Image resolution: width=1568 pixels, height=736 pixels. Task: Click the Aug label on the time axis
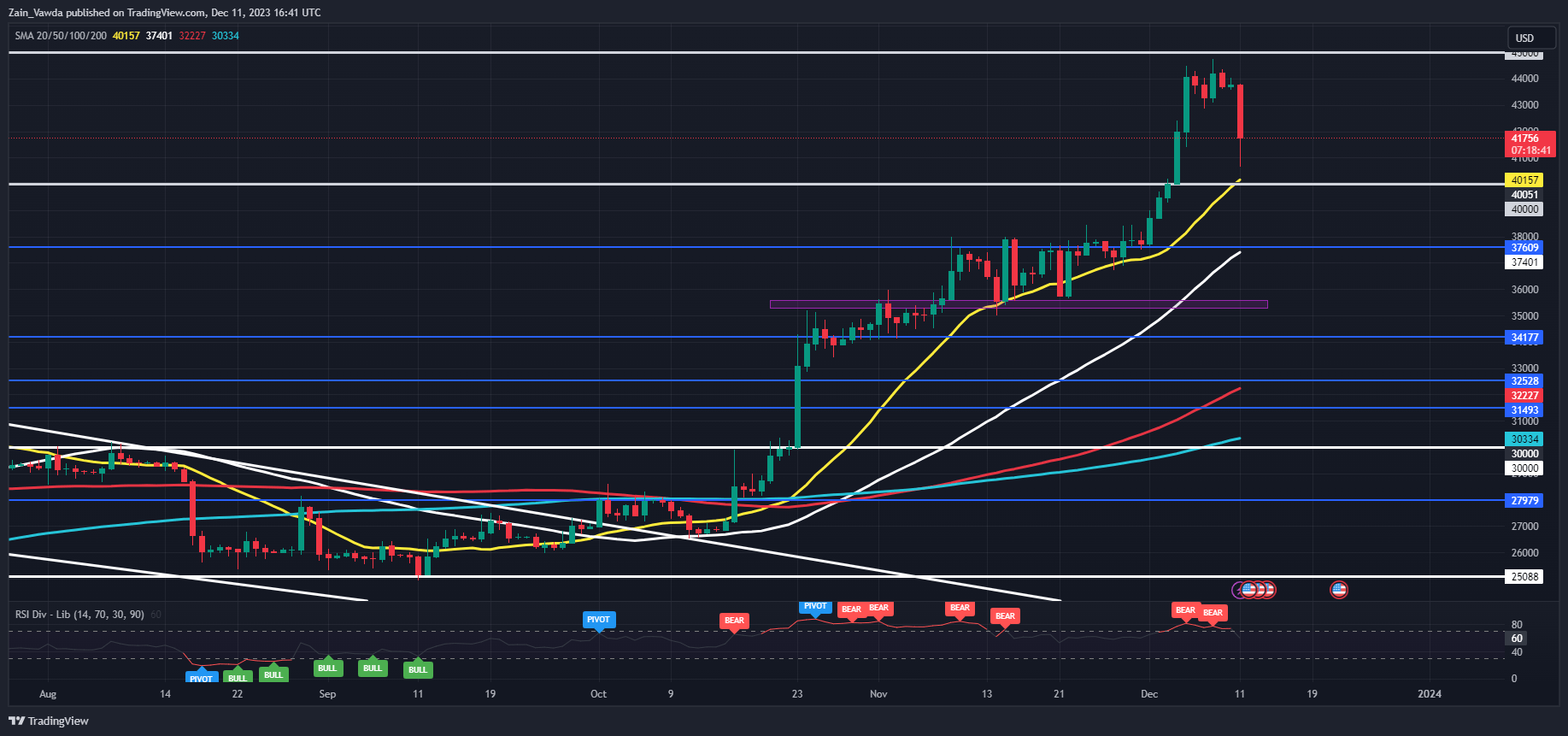coord(48,694)
